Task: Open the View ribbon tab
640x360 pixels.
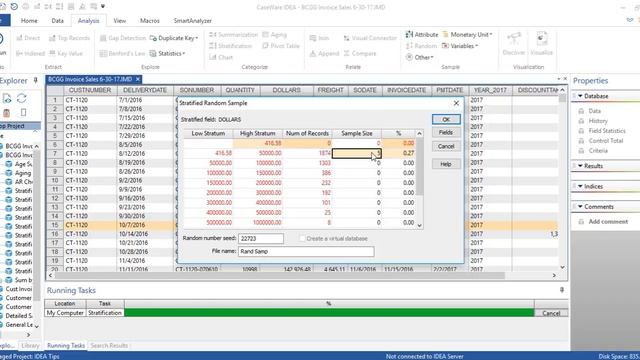Action: 120,20
